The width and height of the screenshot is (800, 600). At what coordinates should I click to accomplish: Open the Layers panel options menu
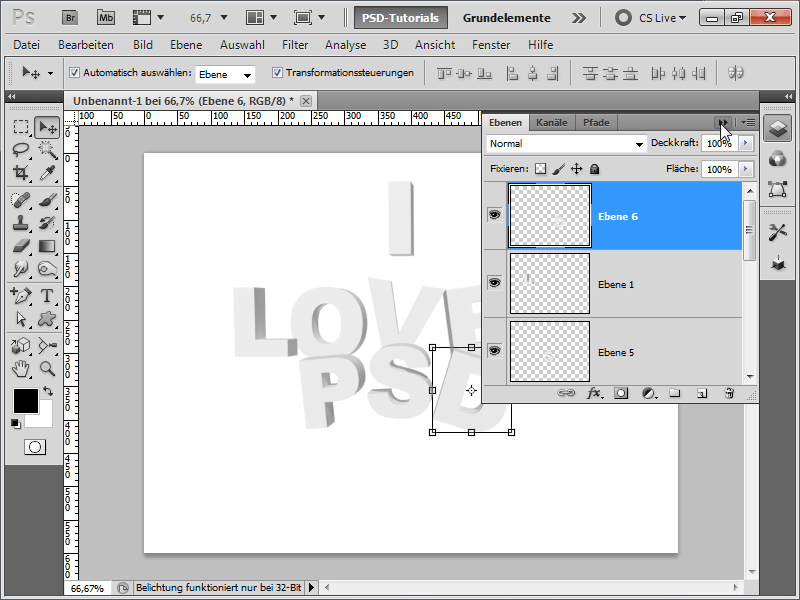point(748,122)
